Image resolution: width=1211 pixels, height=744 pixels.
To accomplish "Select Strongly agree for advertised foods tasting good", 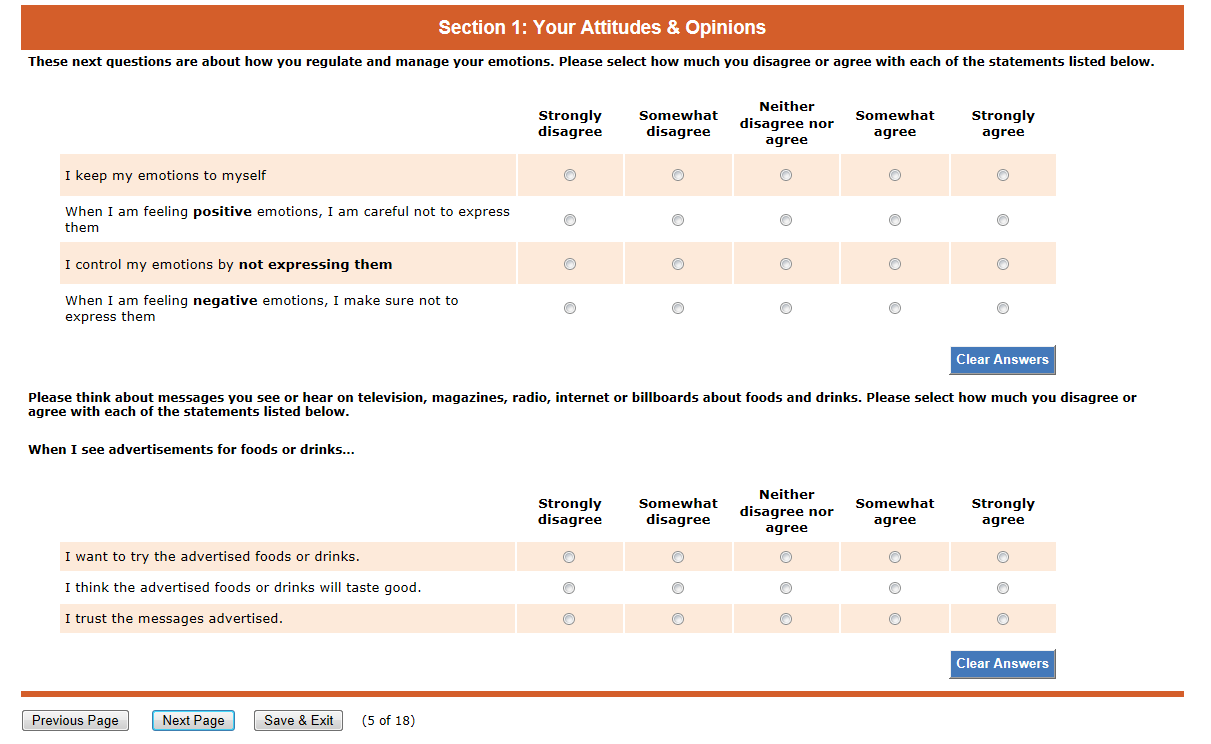I will 1003,588.
